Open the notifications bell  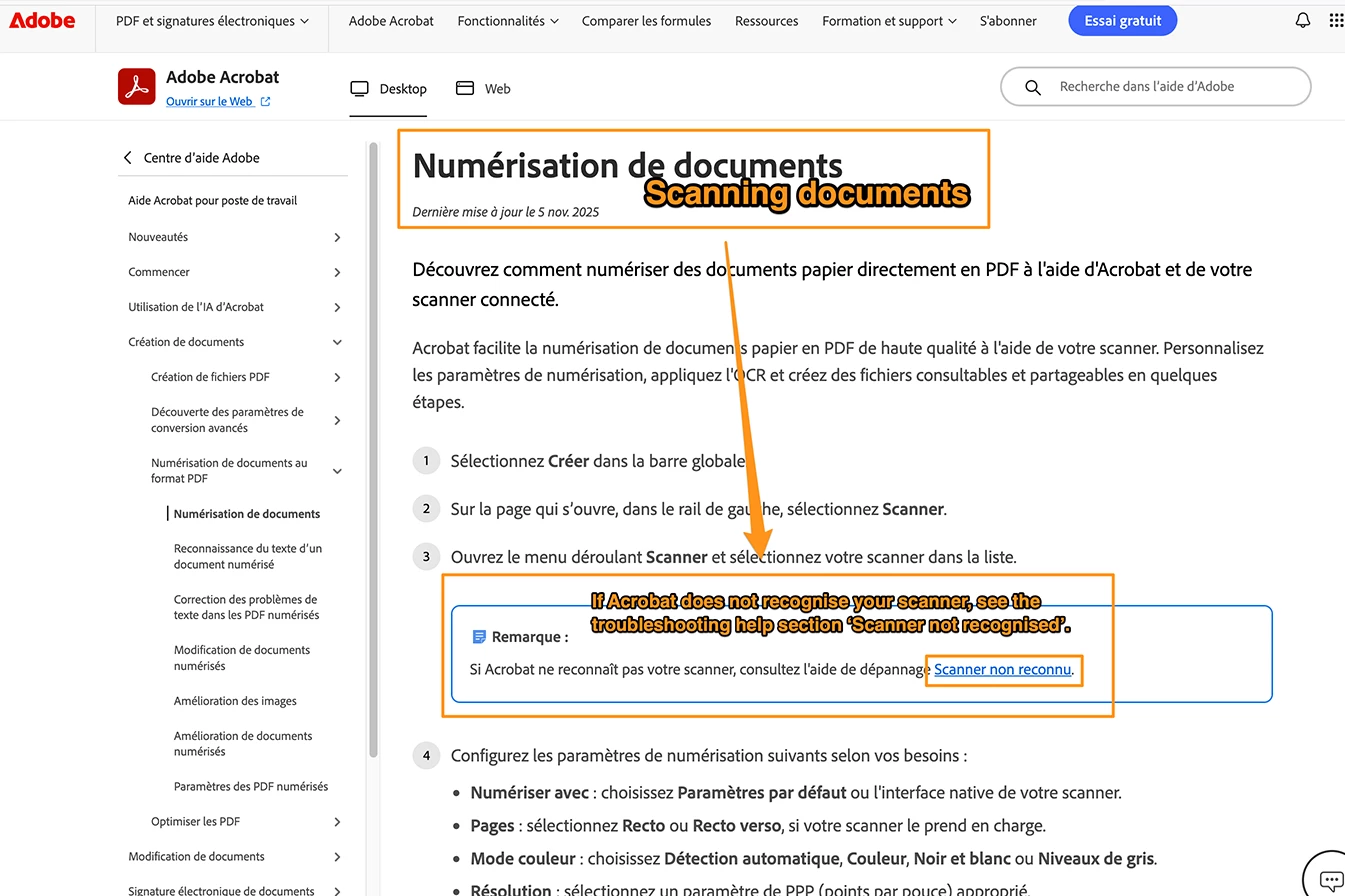click(1302, 20)
